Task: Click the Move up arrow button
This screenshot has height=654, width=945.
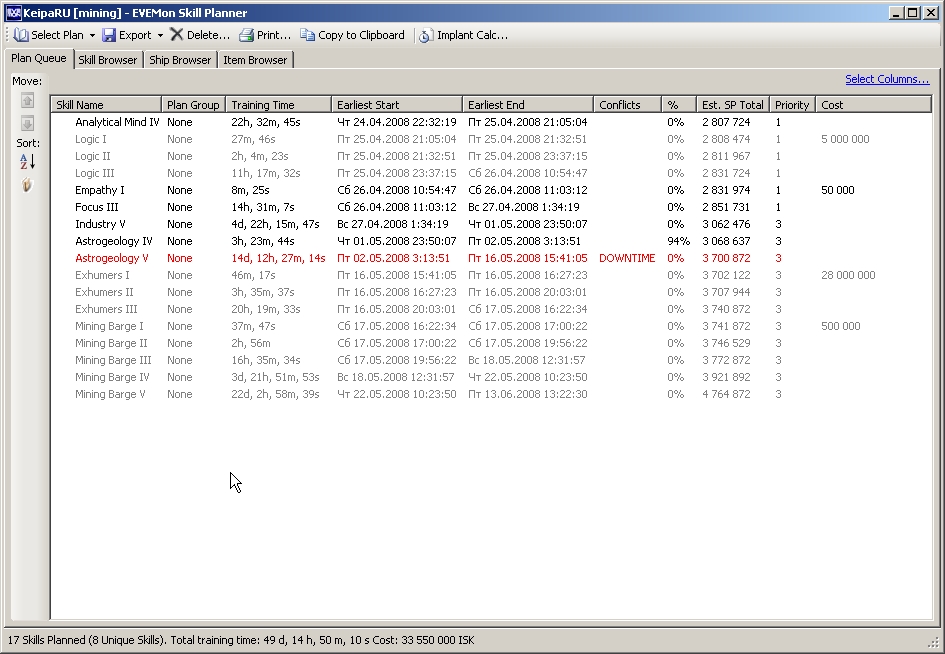Action: coord(27,101)
